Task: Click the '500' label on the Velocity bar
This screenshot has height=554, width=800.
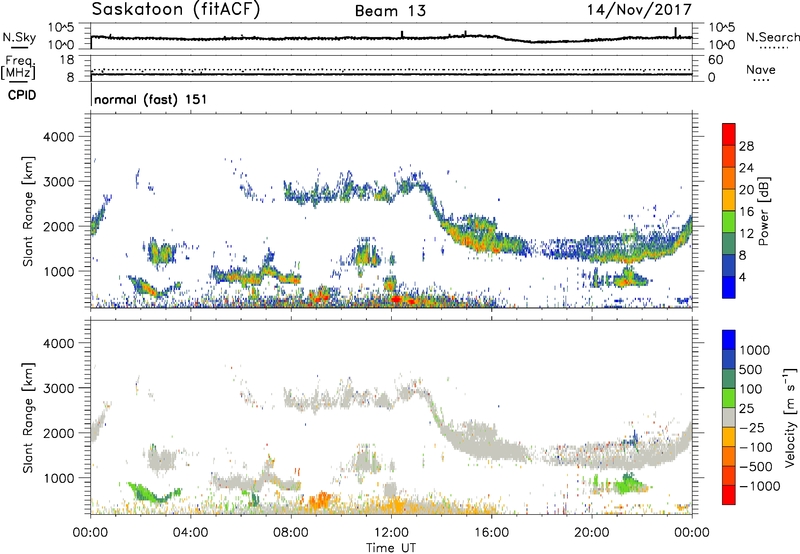Action: [x=752, y=369]
